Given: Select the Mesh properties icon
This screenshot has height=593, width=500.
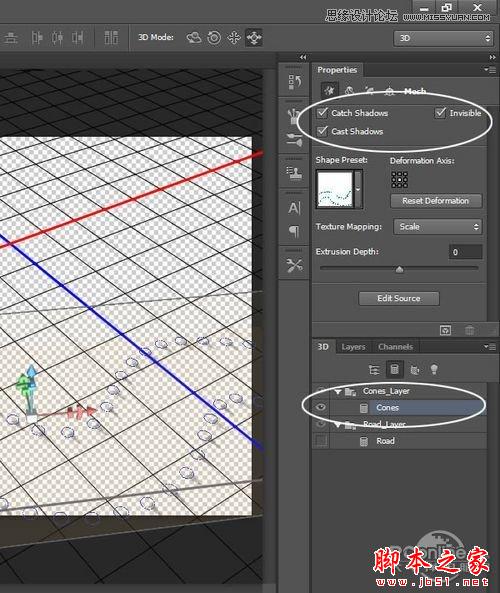Looking at the screenshot, I should pyautogui.click(x=329, y=91).
